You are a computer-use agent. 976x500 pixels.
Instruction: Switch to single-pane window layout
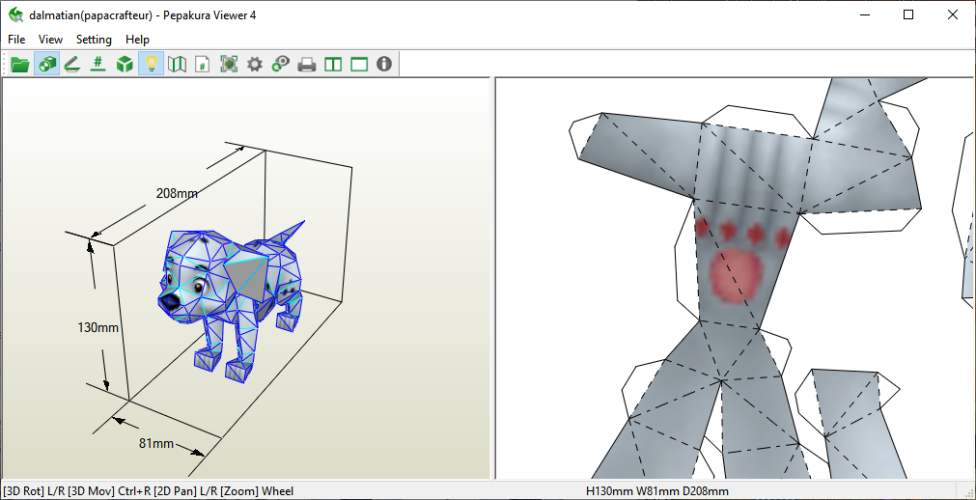358,64
